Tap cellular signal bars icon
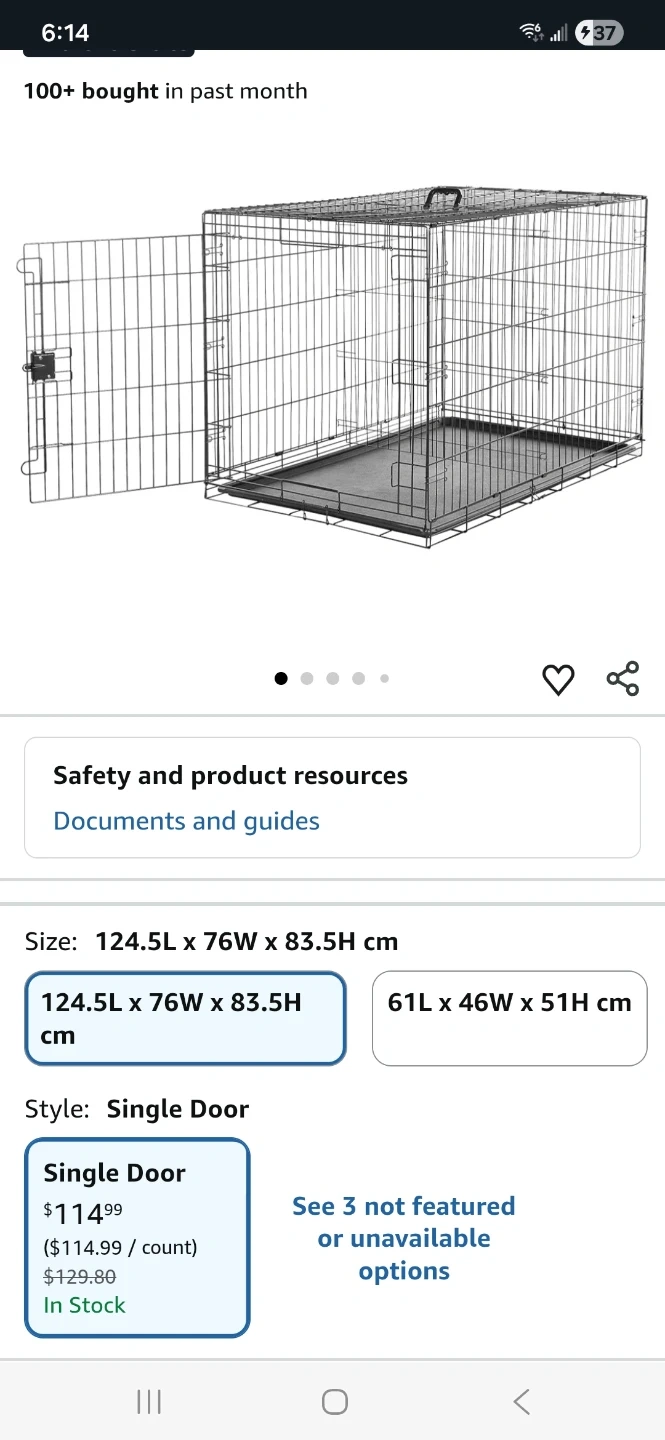Viewport: 665px width, 1440px height. tap(558, 34)
